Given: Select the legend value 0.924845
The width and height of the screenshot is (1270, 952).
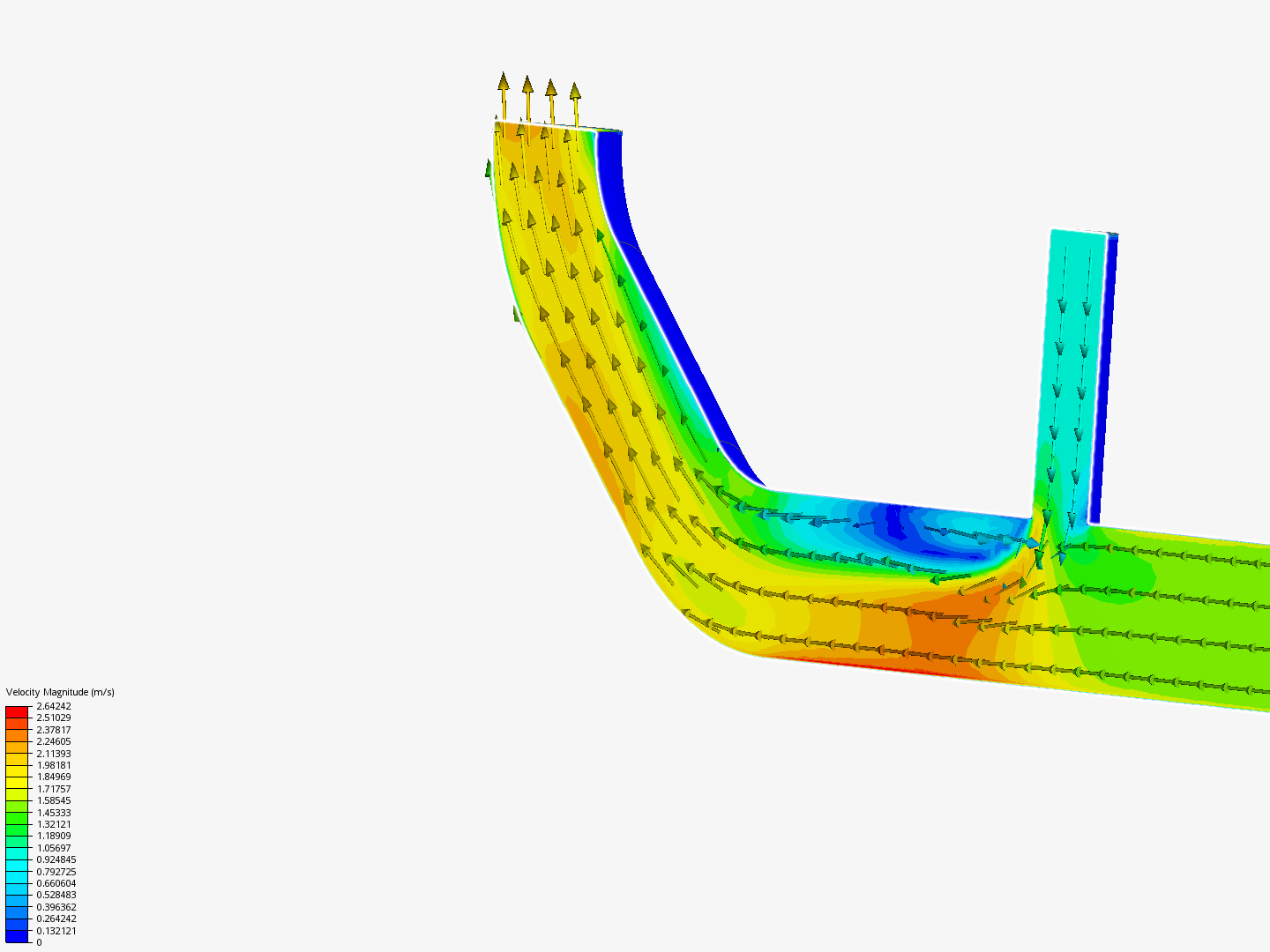Looking at the screenshot, I should pos(56,859).
